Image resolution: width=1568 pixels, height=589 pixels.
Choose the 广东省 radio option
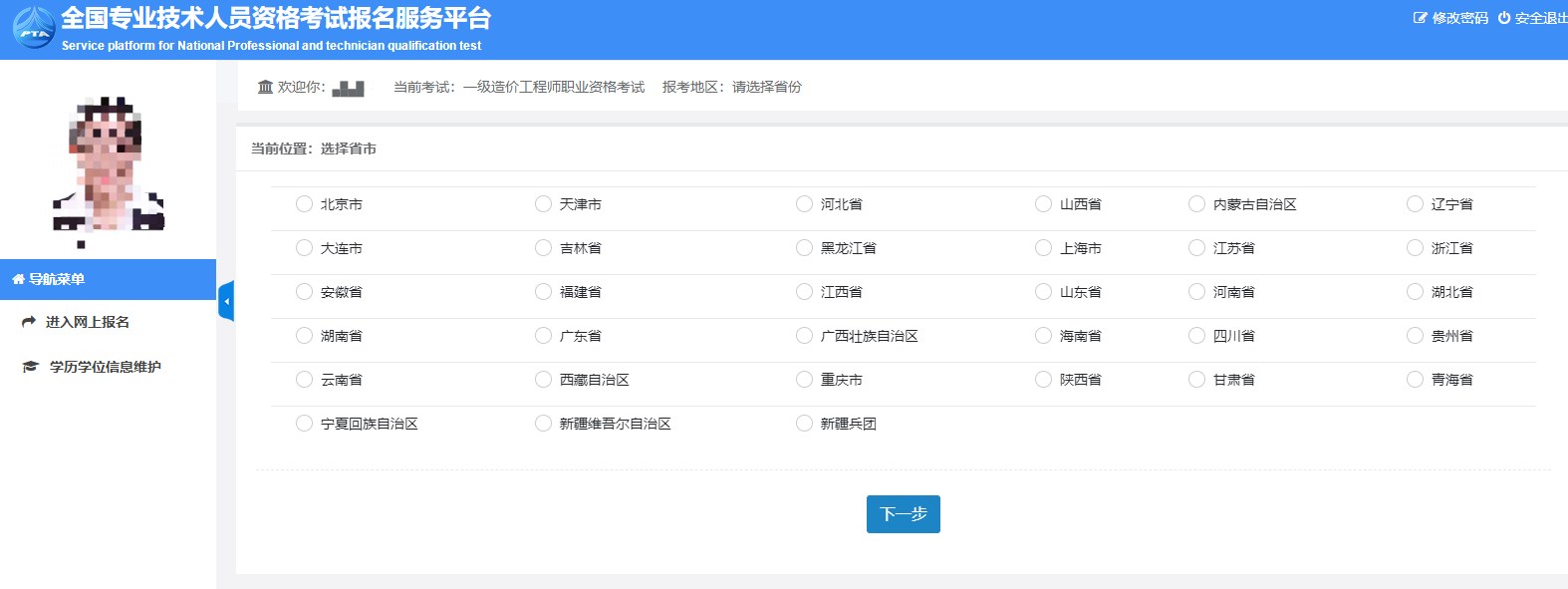point(543,336)
